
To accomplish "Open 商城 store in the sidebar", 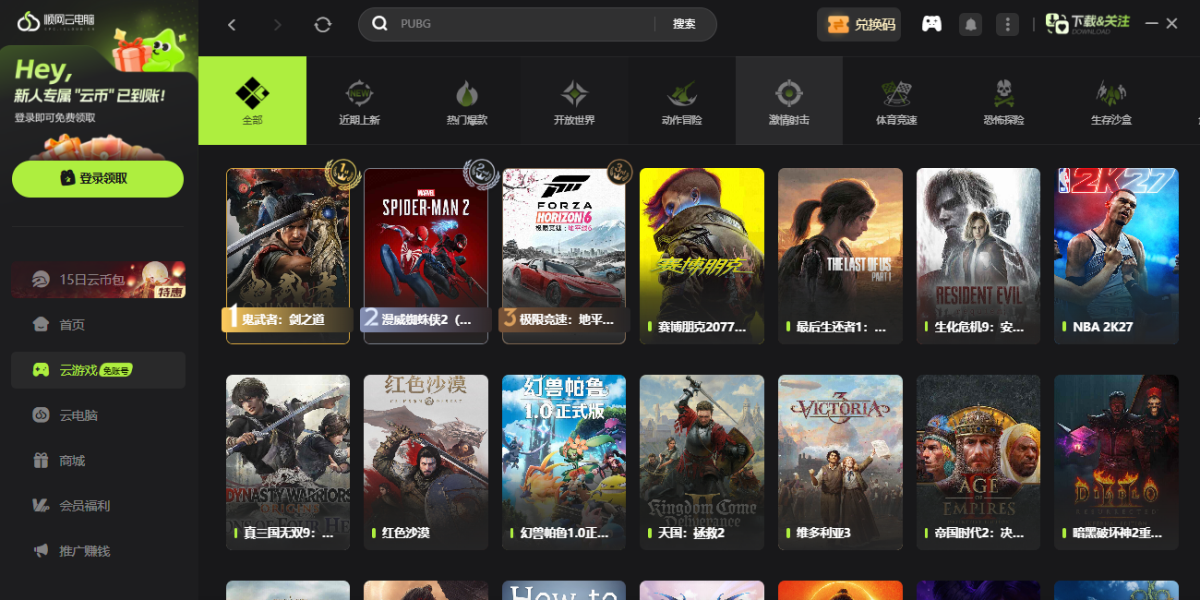I will [x=98, y=460].
